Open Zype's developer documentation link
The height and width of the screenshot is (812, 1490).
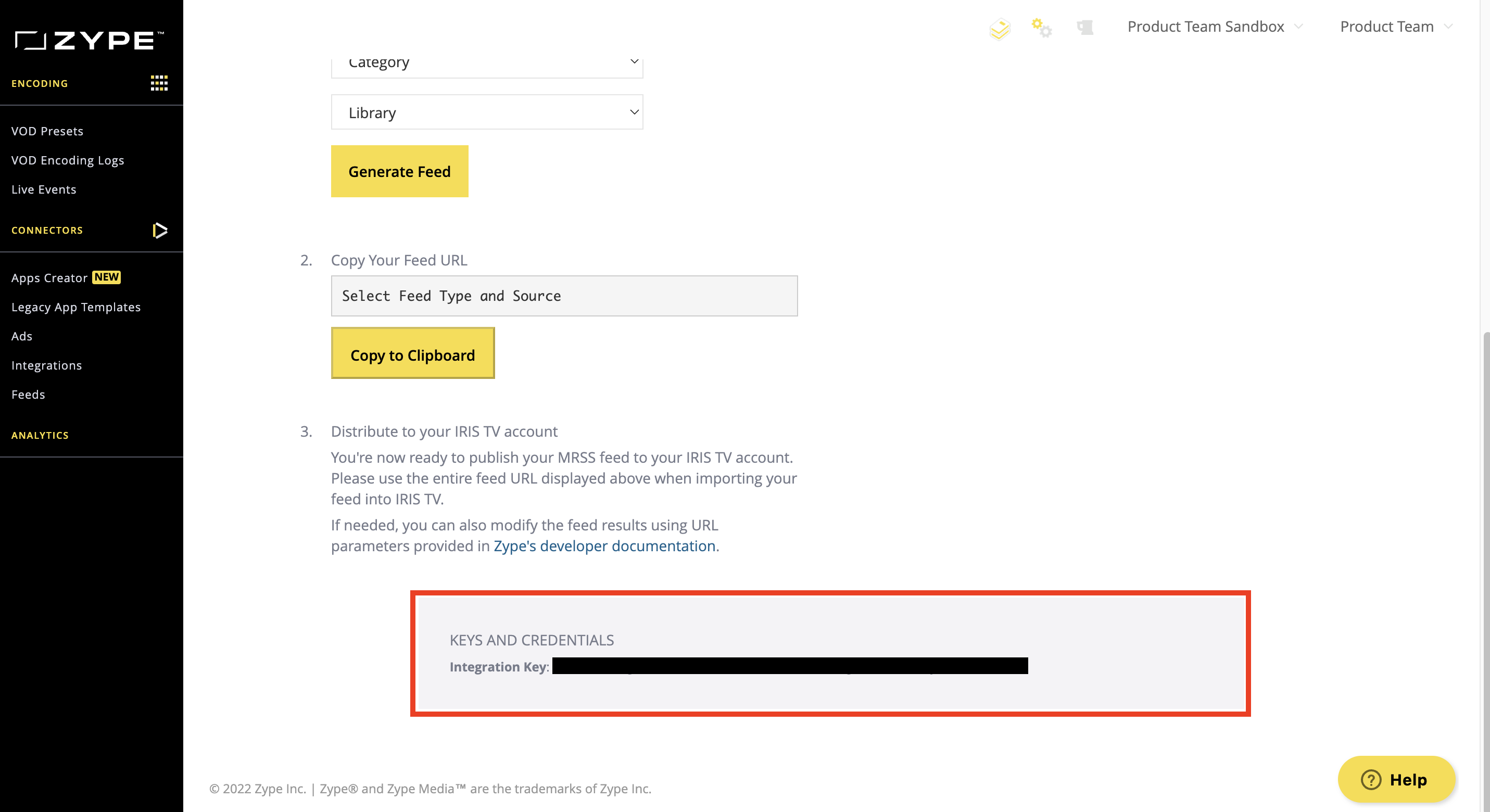tap(604, 546)
